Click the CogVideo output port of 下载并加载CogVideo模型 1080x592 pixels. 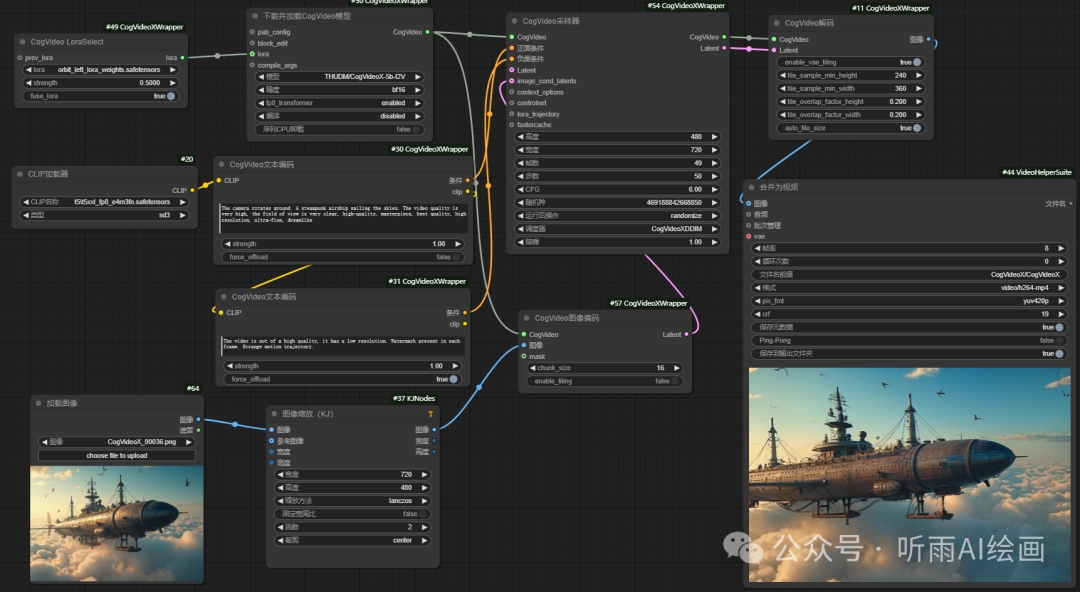pos(428,32)
